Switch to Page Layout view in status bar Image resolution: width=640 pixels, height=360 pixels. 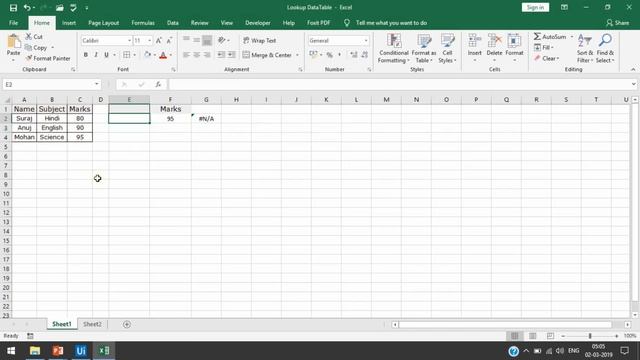(x=532, y=336)
